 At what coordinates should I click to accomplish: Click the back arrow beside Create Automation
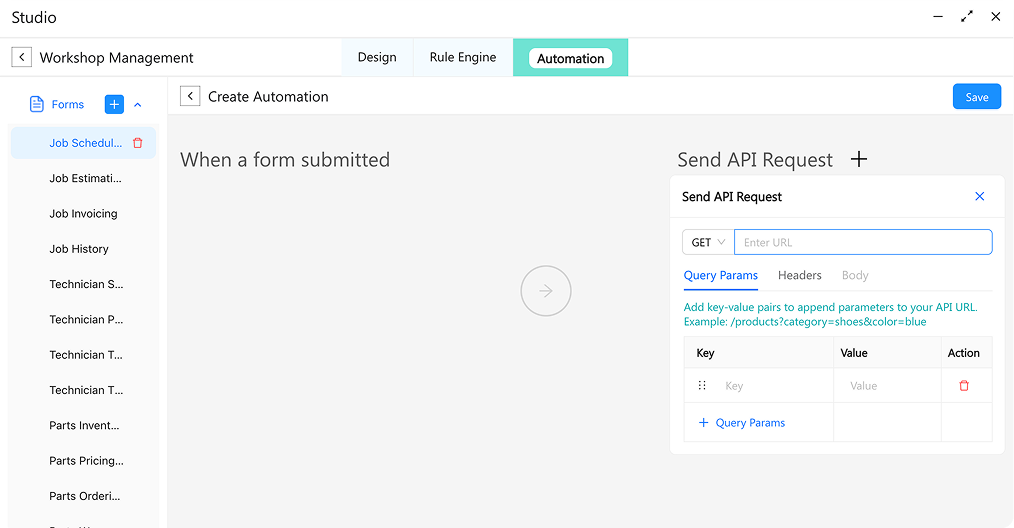(x=190, y=96)
